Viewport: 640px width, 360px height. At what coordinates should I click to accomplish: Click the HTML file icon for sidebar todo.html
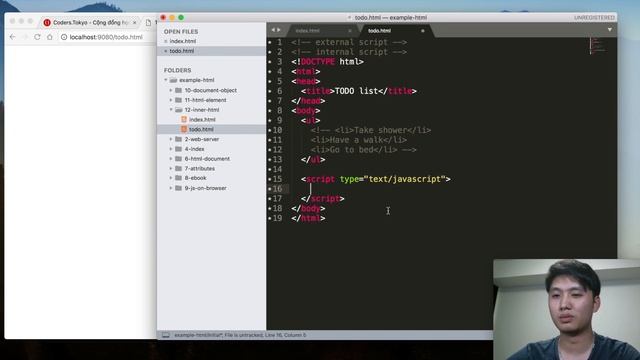click(184, 129)
